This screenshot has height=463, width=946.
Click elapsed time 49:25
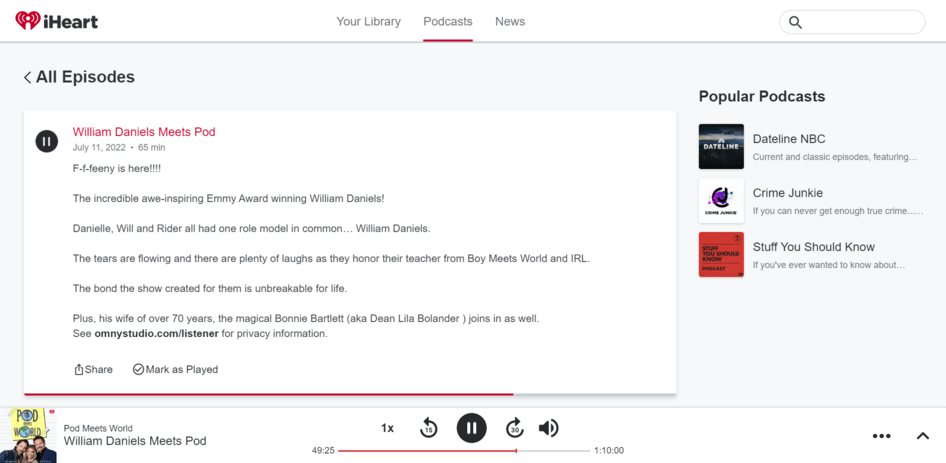pyautogui.click(x=323, y=451)
